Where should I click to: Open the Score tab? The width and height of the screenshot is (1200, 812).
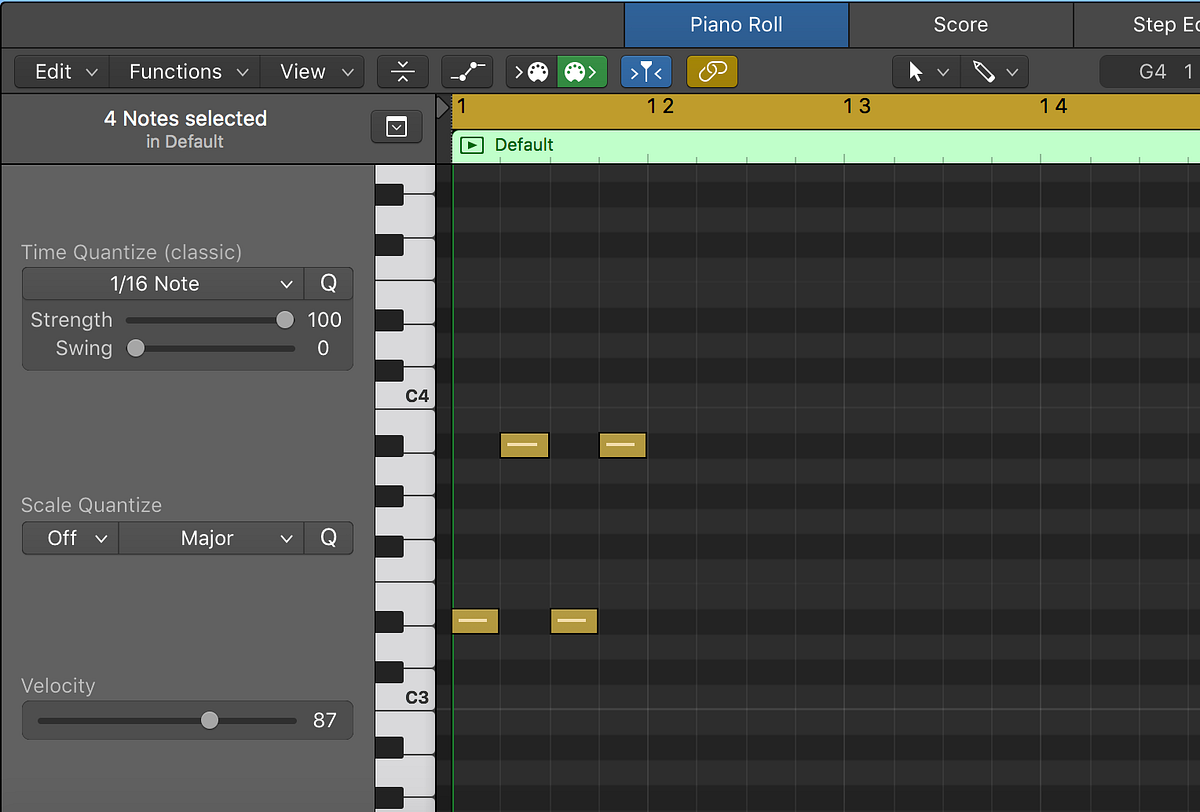tap(960, 25)
